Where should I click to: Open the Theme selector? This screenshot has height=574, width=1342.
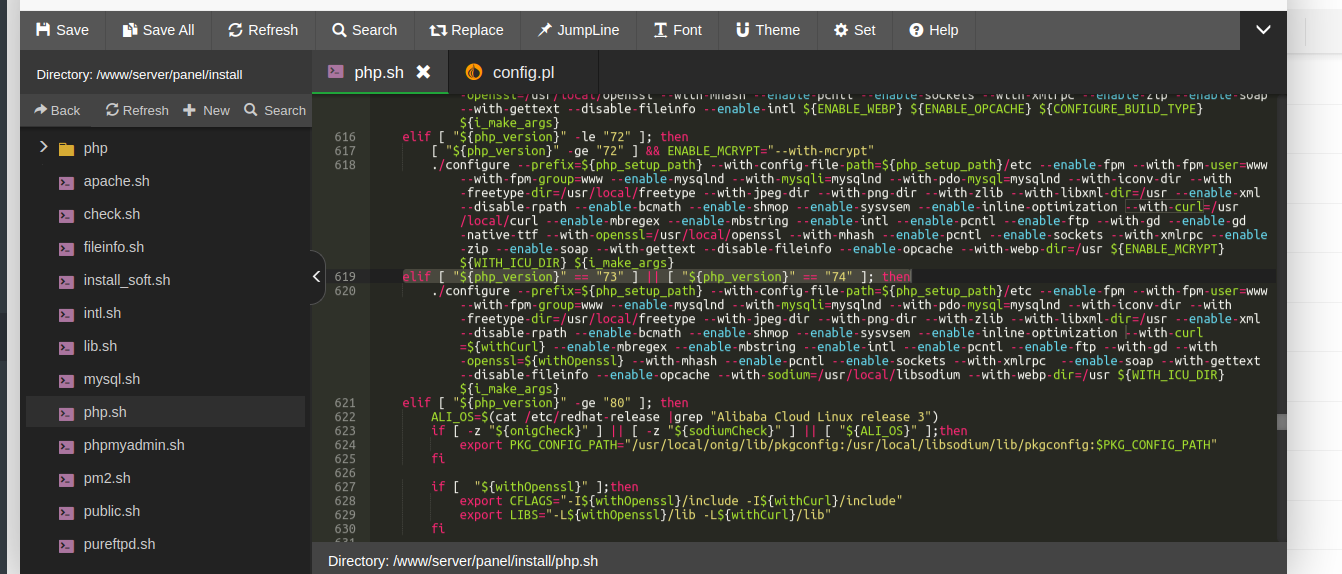pos(767,30)
